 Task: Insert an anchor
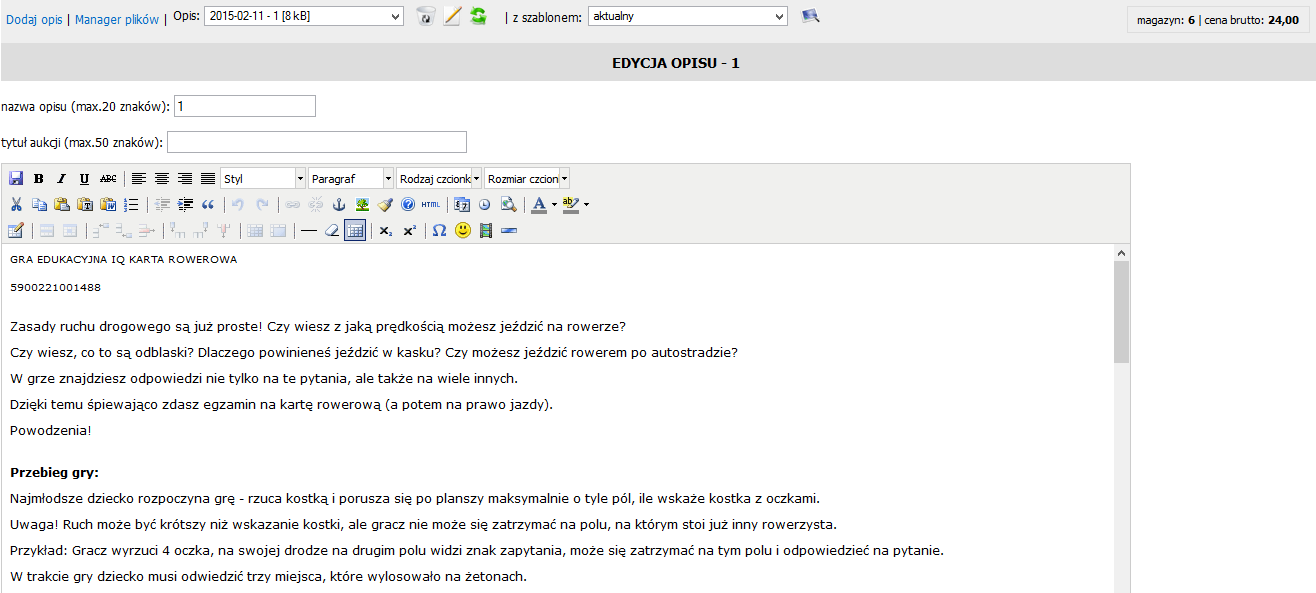tap(339, 205)
